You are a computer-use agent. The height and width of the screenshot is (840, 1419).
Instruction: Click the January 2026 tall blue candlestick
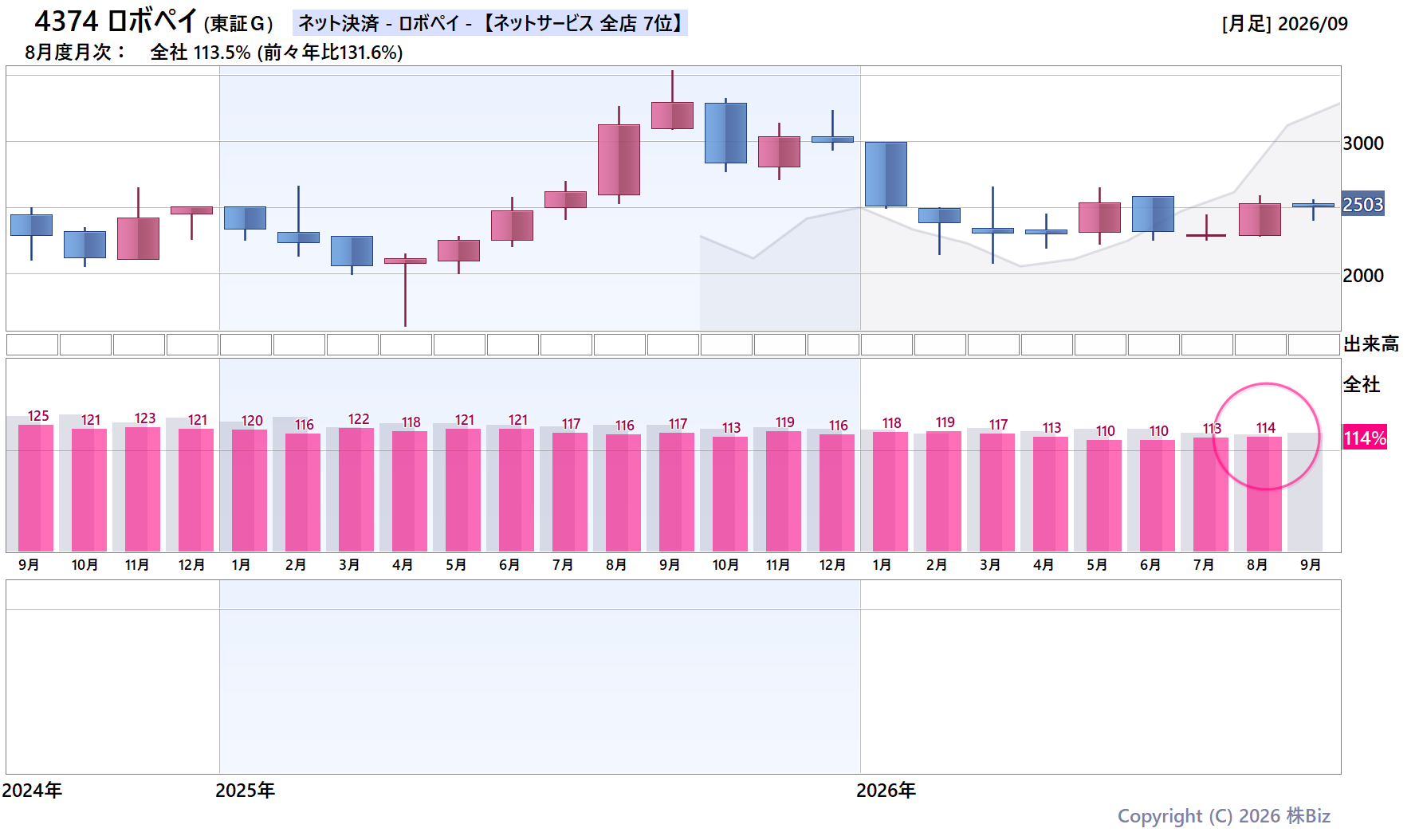886,174
